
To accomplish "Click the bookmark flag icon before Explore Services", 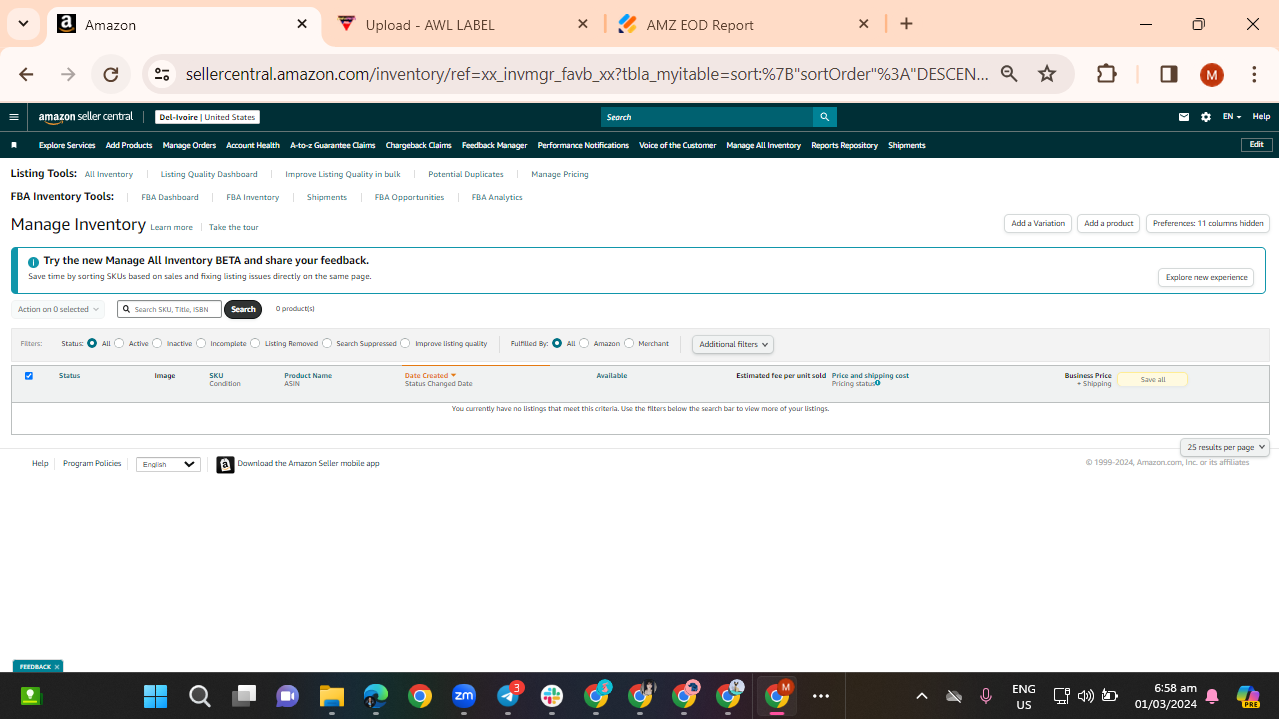I will coord(14,145).
